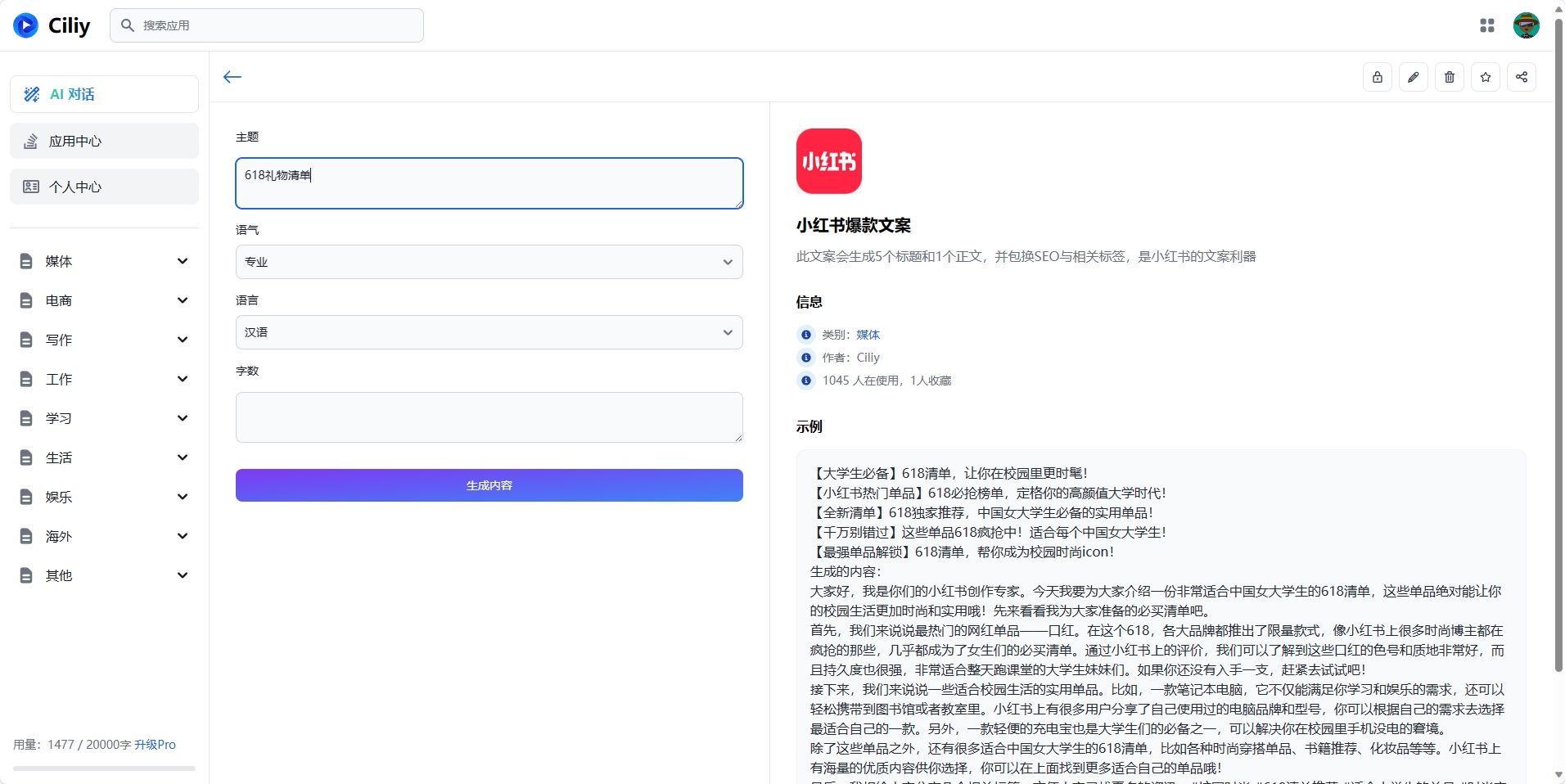The height and width of the screenshot is (784, 1565).
Task: Open the 语气 dropdown showing 专业
Action: 489,262
